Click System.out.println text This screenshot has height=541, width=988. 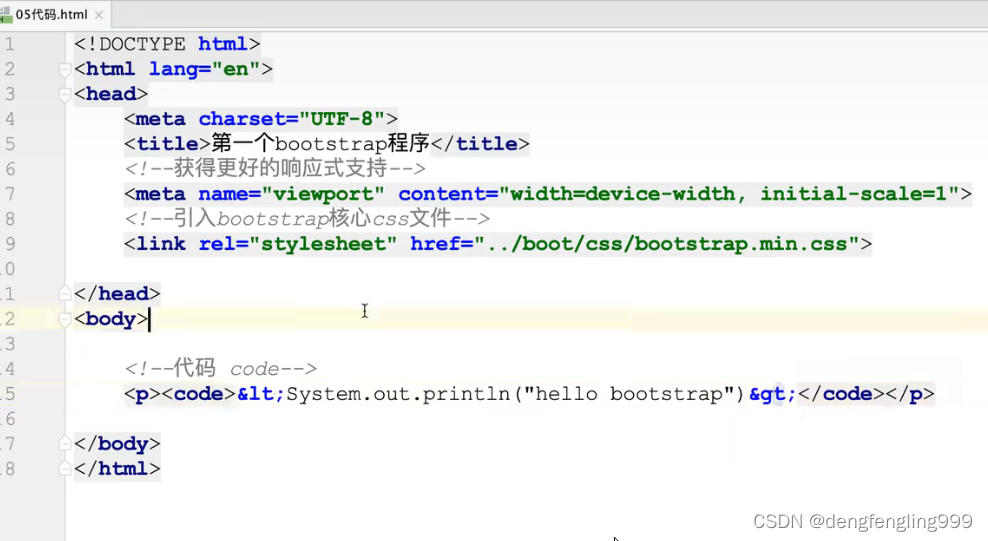pyautogui.click(x=398, y=394)
